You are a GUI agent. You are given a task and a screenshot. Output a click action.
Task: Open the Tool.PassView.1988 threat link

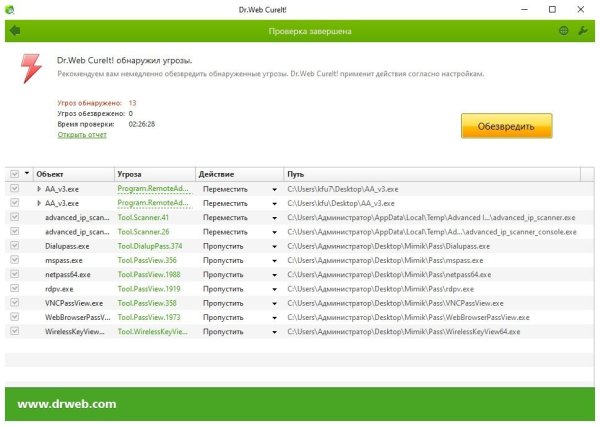coord(149,274)
